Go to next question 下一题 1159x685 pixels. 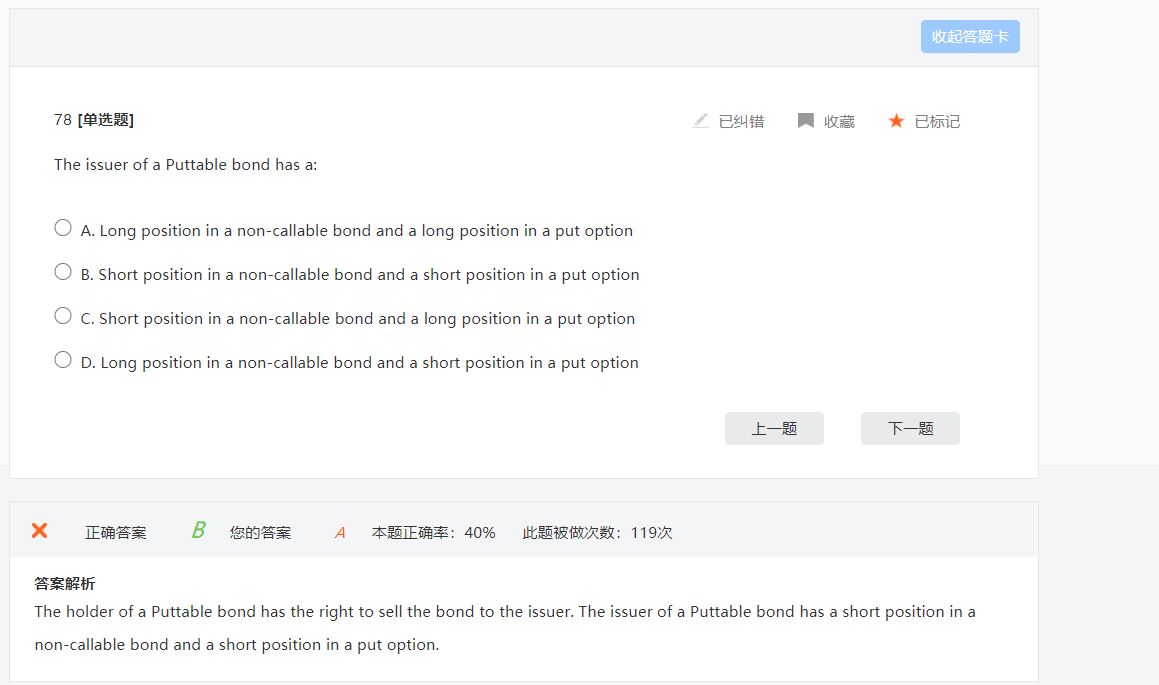pyautogui.click(x=910, y=428)
